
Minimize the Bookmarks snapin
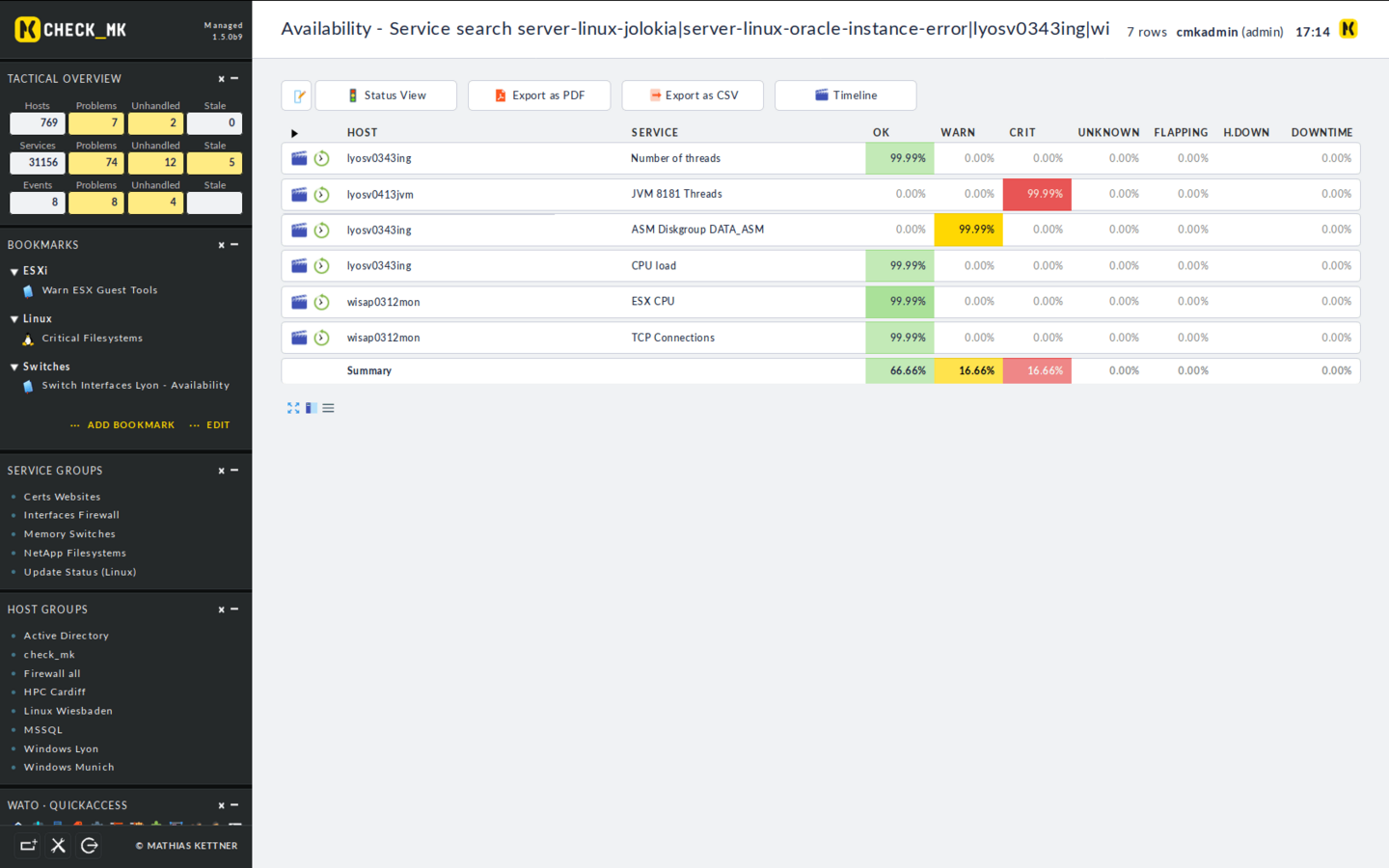click(x=234, y=245)
